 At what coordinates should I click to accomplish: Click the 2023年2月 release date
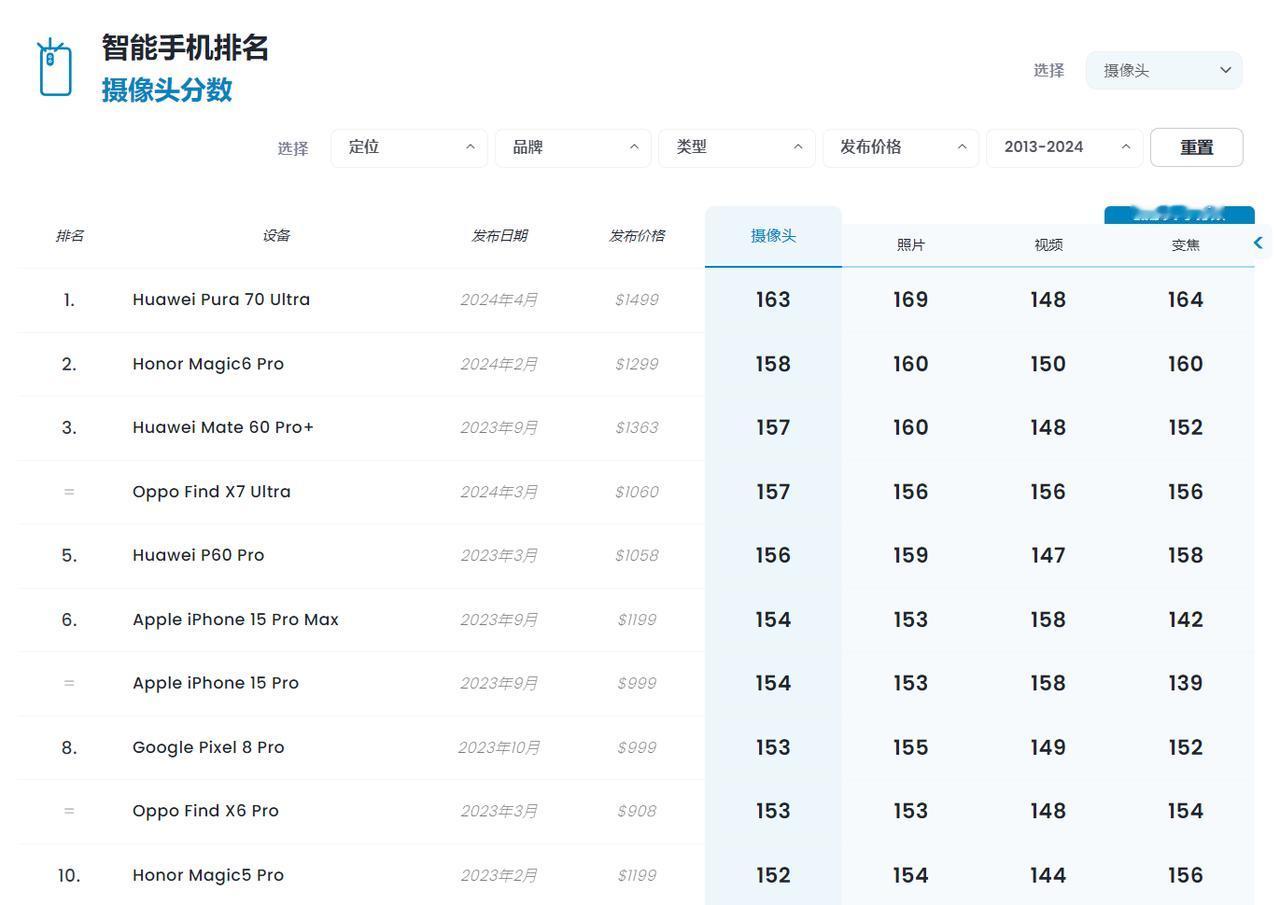(499, 875)
